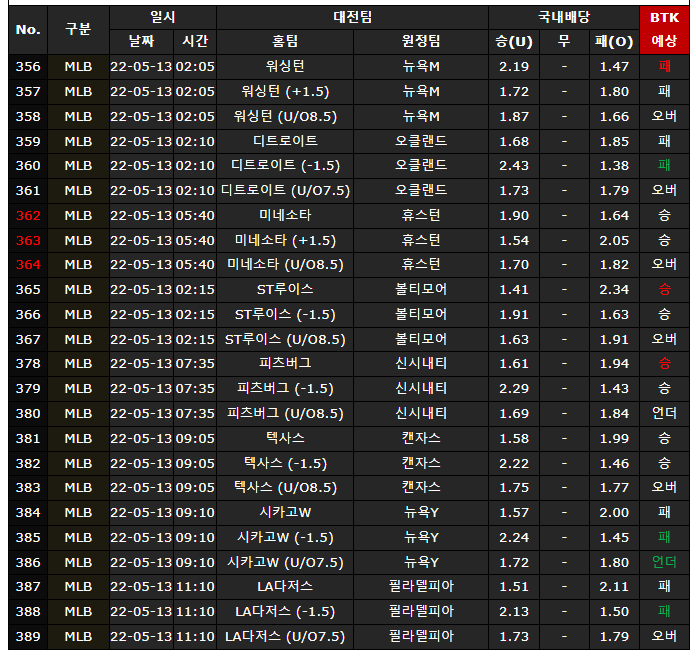The image size is (696, 656).
Task: Select red row number 364
Action: pyautogui.click(x=28, y=265)
